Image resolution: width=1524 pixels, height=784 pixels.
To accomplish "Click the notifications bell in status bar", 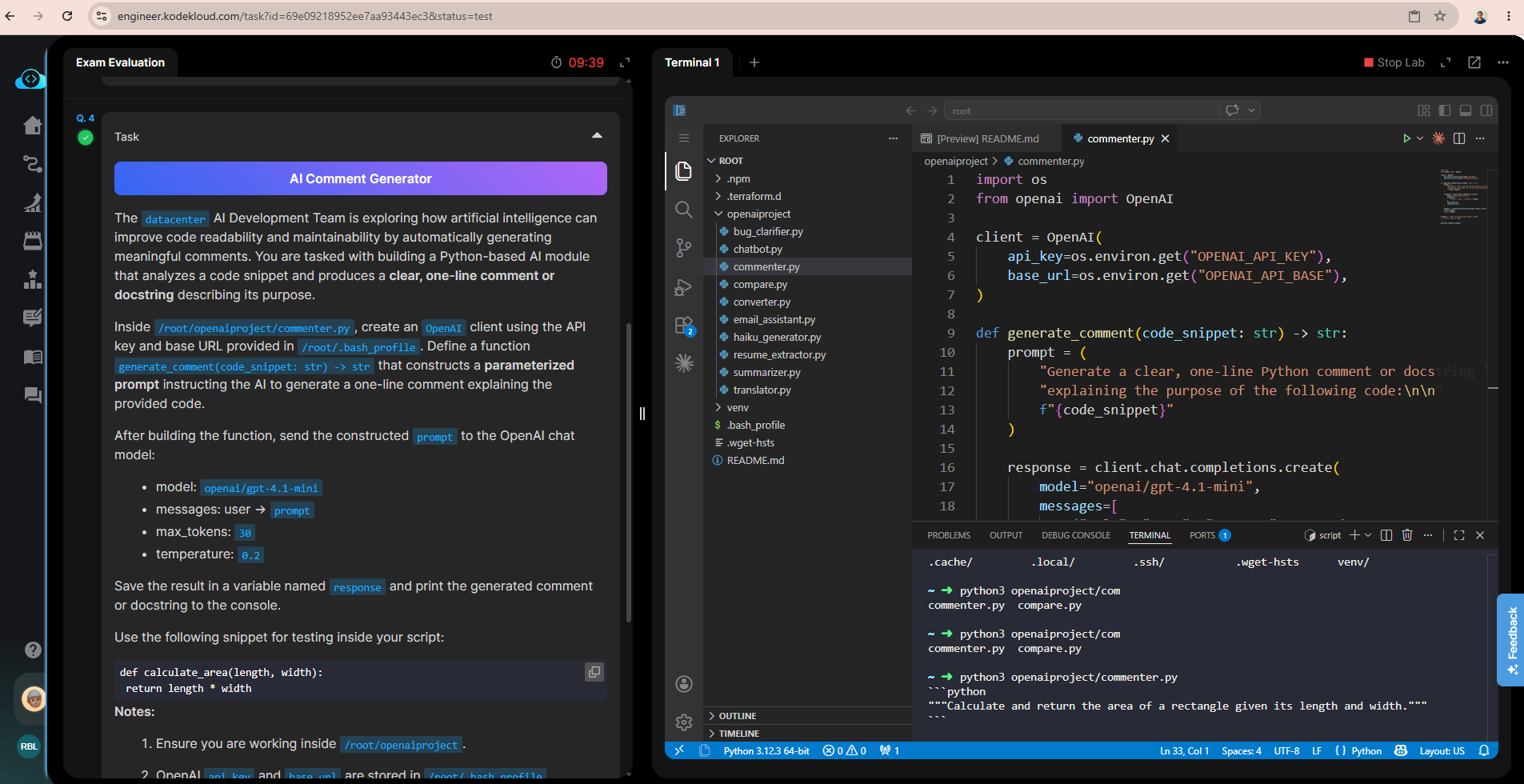I will pos(1484,750).
